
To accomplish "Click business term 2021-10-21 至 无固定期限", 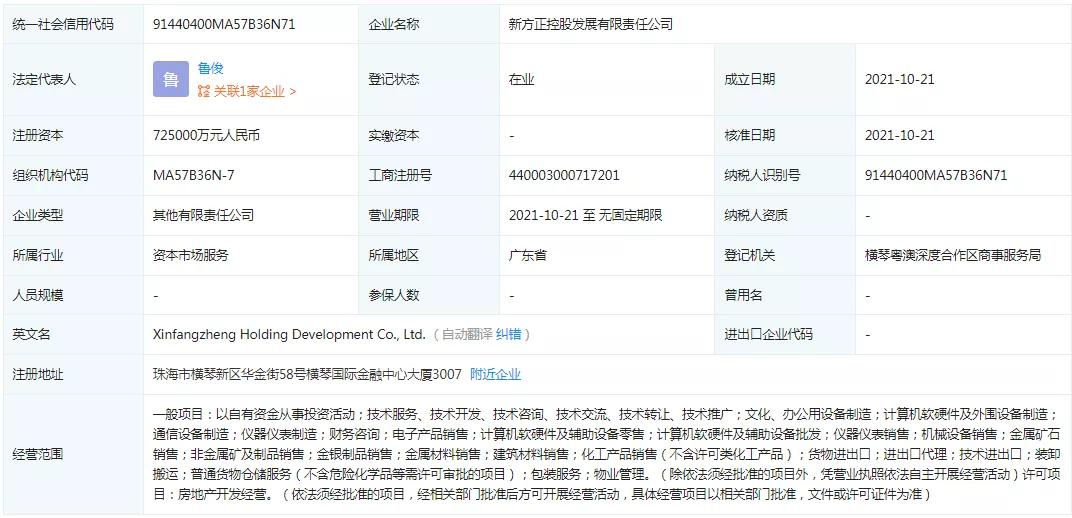I will 586,215.
